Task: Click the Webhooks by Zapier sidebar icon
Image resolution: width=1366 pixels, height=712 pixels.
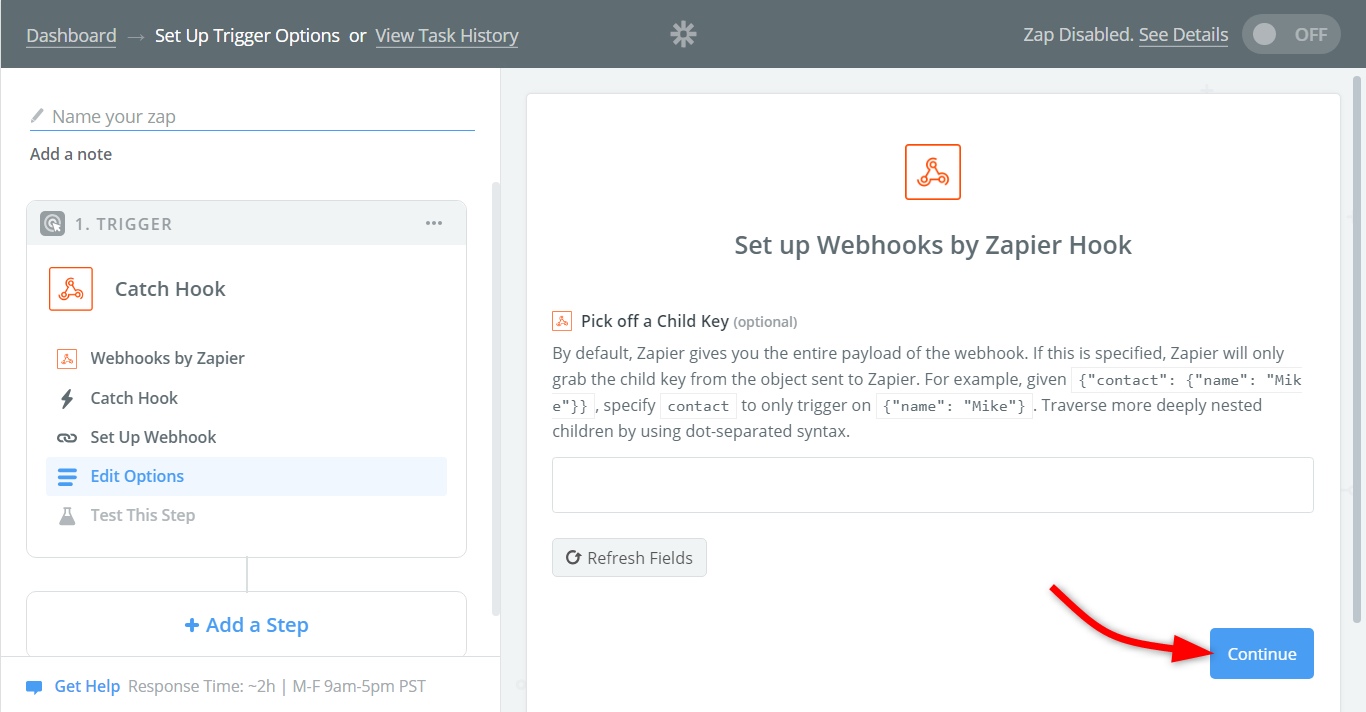Action: pos(67,358)
